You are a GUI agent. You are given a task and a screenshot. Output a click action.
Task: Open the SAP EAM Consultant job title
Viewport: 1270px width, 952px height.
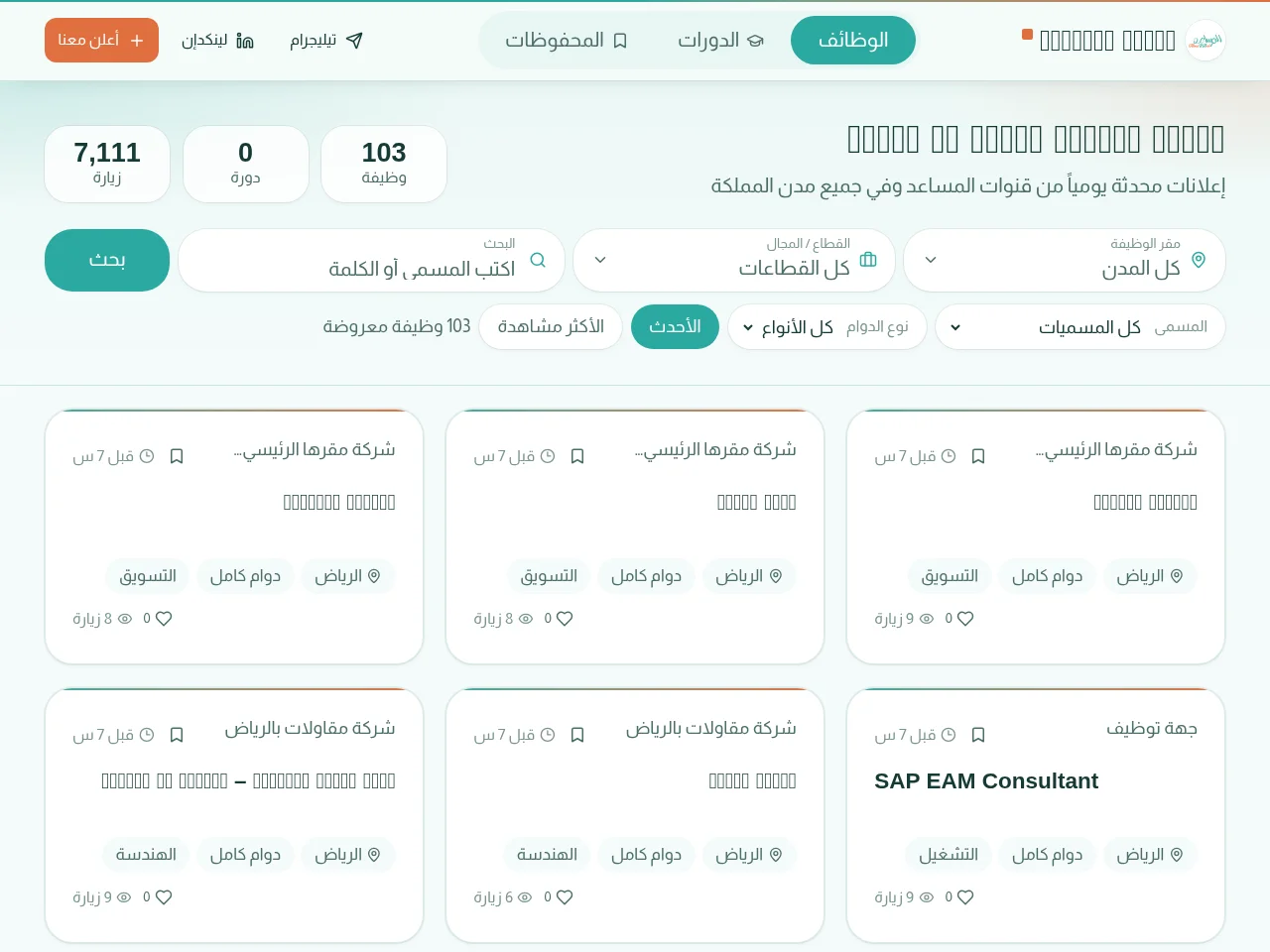[986, 781]
